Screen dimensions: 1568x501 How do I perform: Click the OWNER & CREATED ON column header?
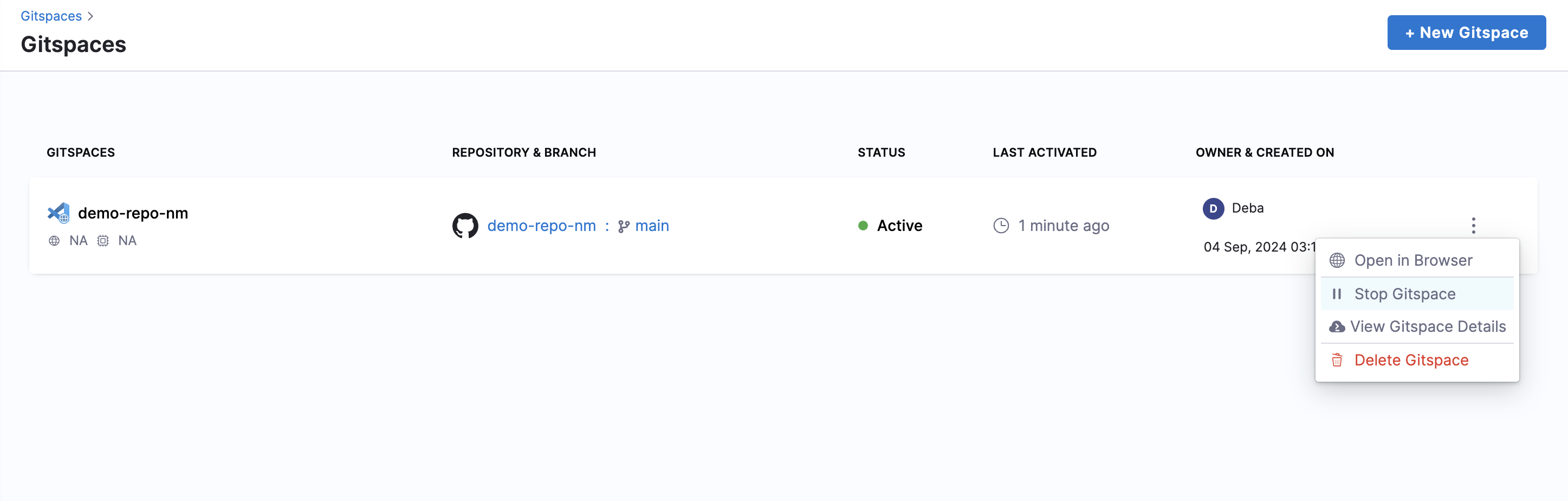coord(1264,152)
